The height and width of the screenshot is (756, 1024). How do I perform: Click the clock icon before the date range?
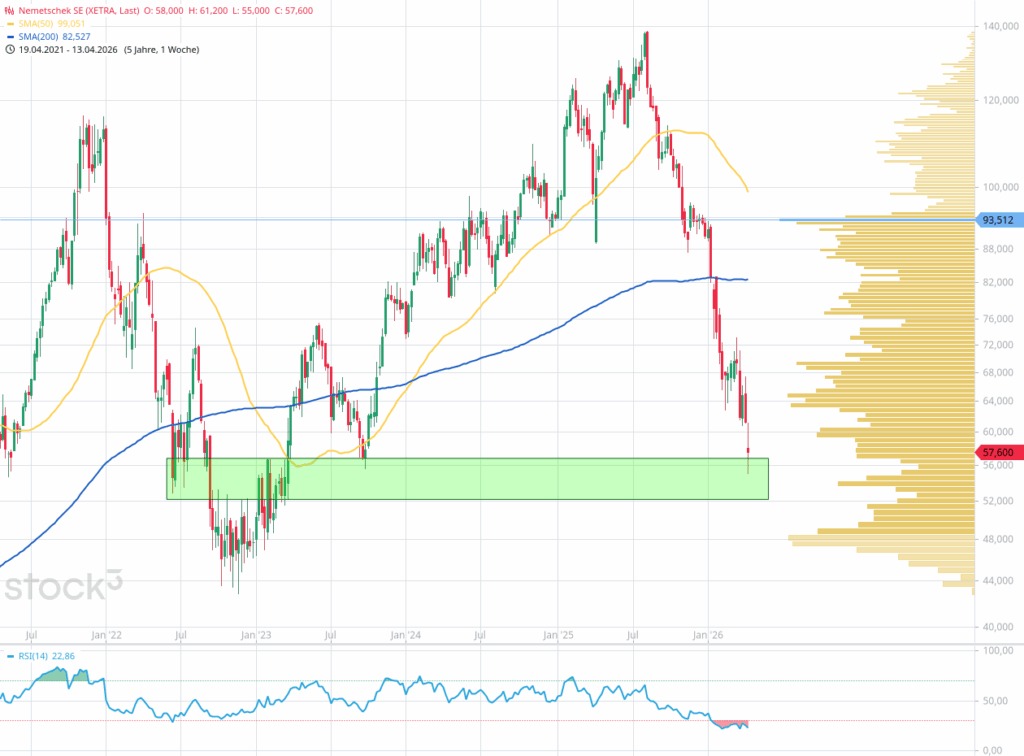point(9,49)
